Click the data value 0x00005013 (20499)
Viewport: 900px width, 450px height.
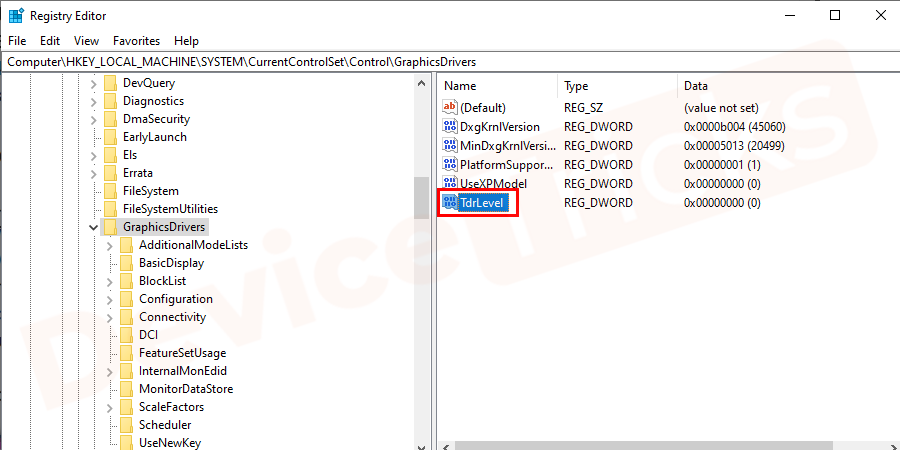(734, 145)
